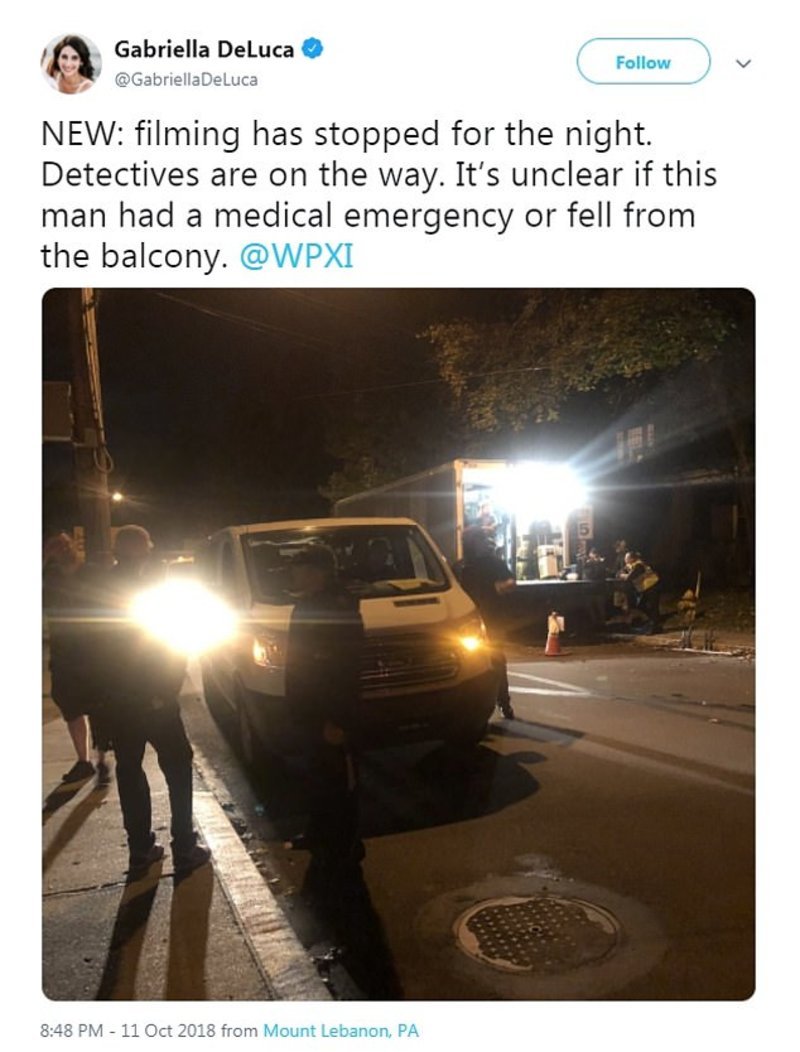Click the orange traffic cone in photo
The width and height of the screenshot is (800, 1052).
tap(554, 633)
